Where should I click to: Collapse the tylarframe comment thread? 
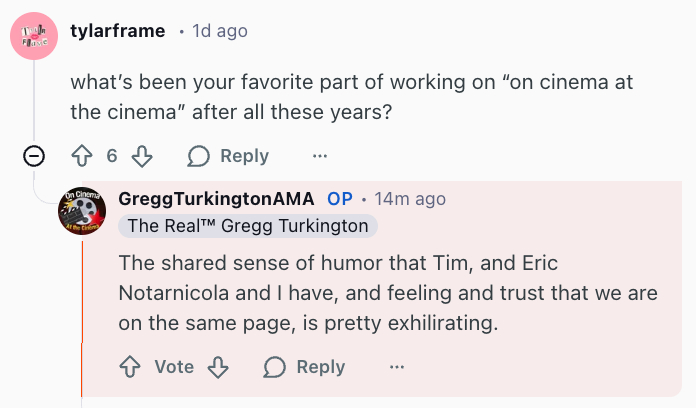click(34, 156)
